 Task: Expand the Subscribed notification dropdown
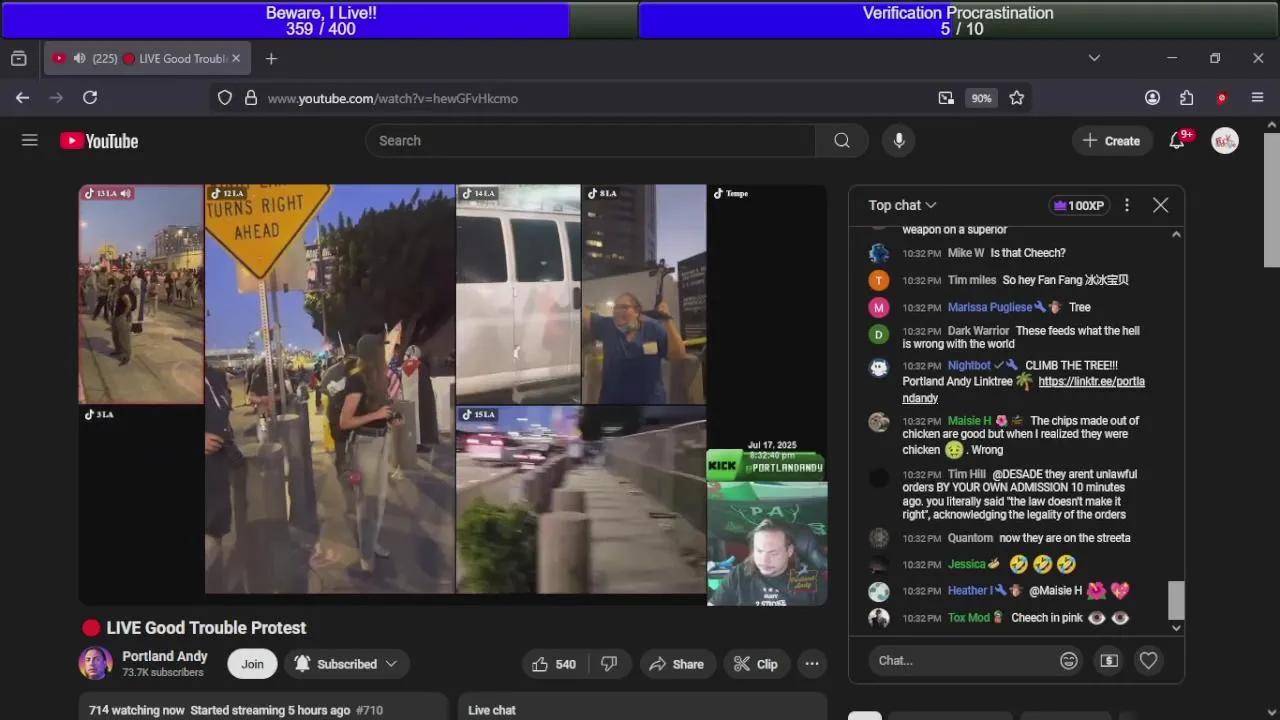coord(346,664)
